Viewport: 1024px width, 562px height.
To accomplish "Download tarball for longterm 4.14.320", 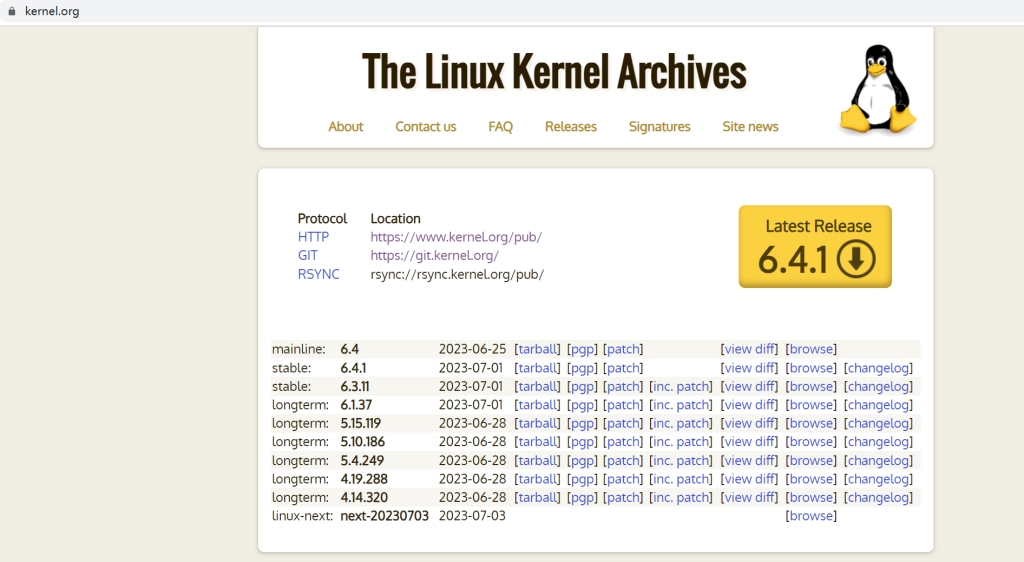I will [x=537, y=497].
